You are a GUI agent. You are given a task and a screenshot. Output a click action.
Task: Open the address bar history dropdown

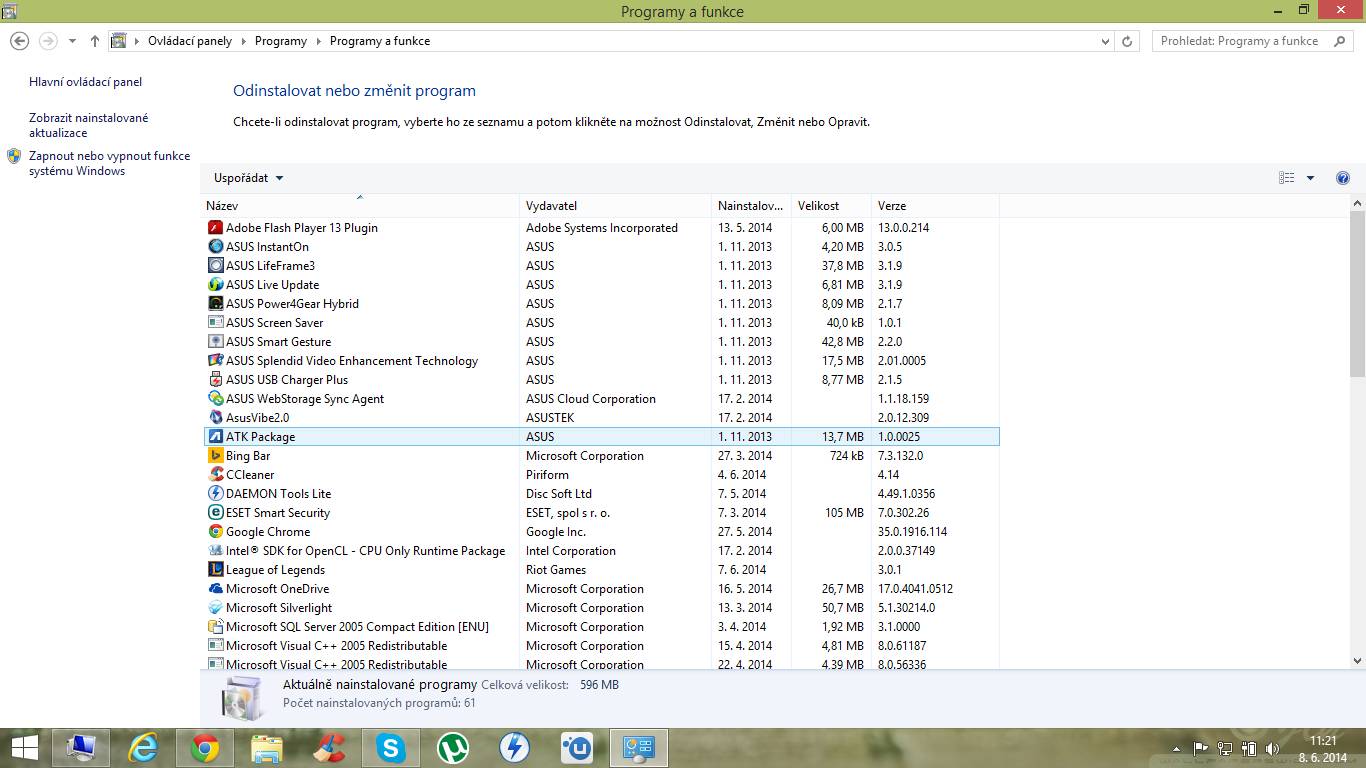(1105, 41)
